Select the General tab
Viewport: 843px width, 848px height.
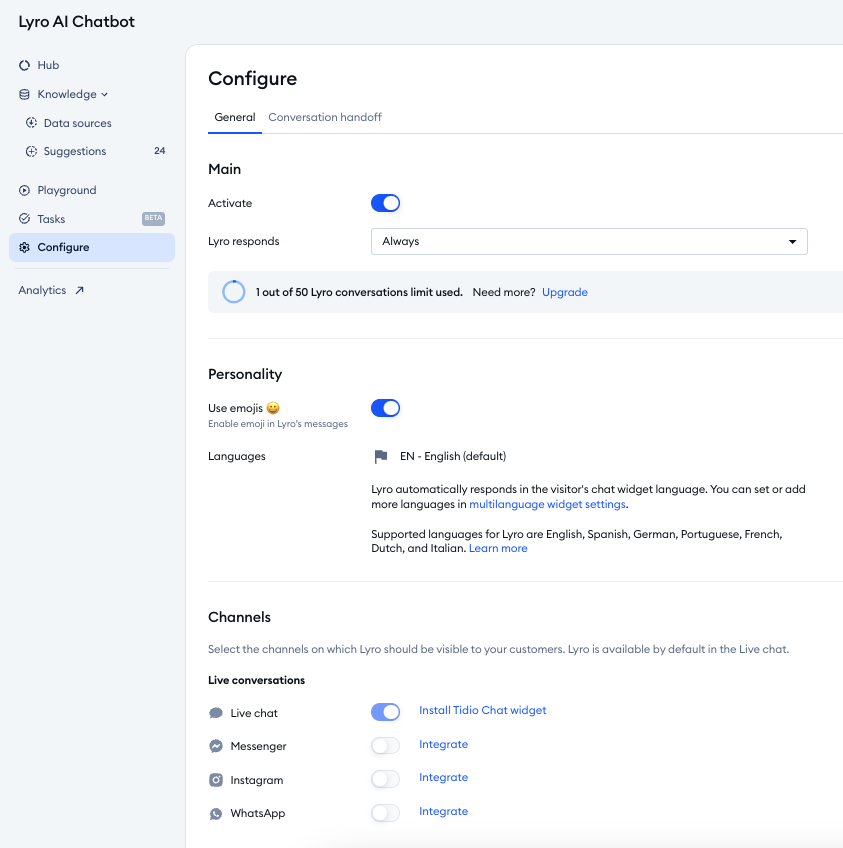click(235, 117)
